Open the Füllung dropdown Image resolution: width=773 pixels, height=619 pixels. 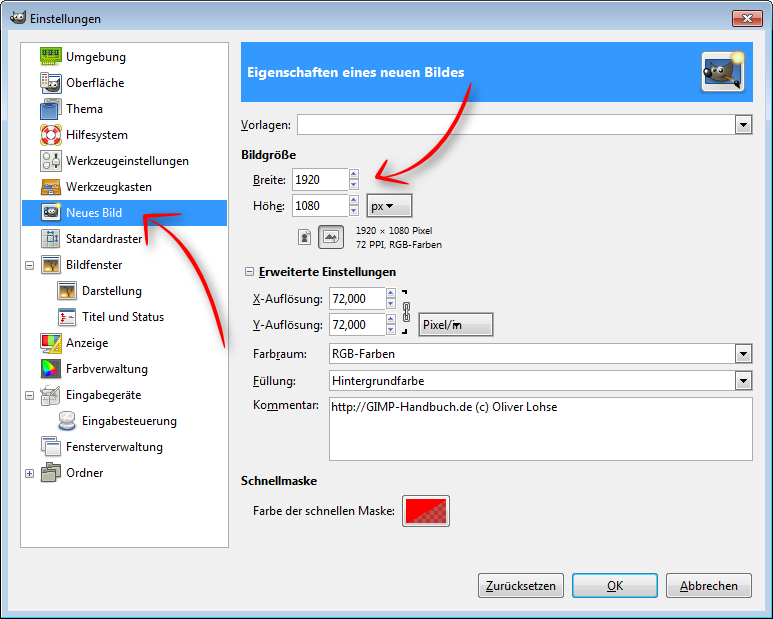[x=743, y=381]
